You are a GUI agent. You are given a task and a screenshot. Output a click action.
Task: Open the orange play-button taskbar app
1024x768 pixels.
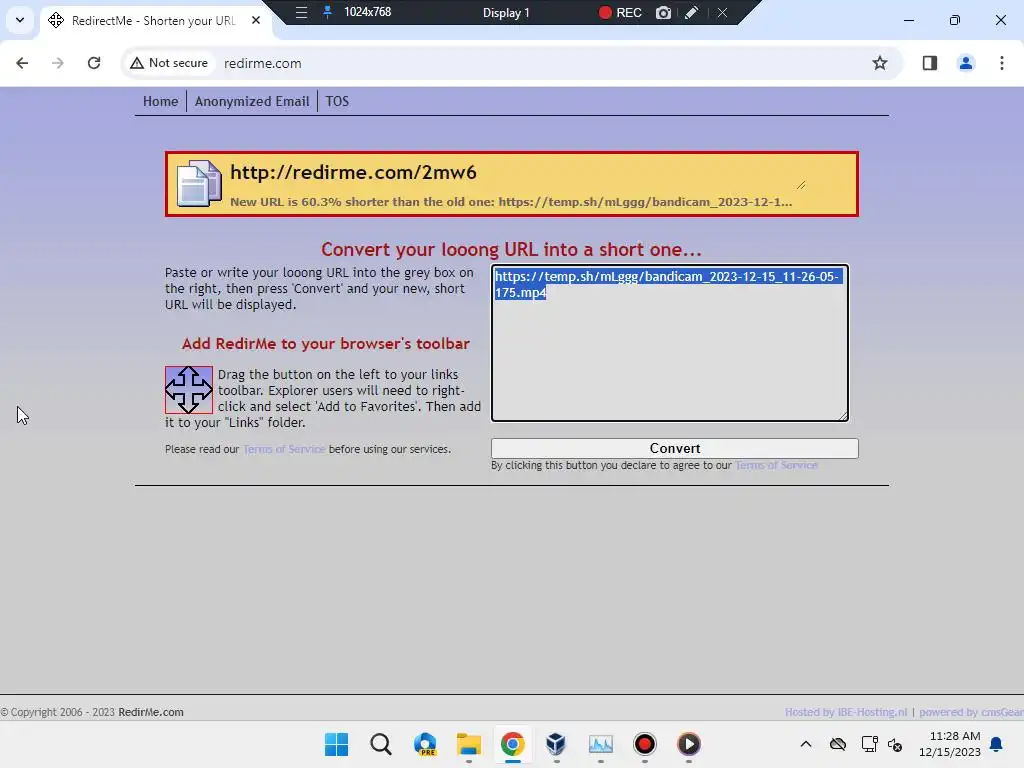688,744
